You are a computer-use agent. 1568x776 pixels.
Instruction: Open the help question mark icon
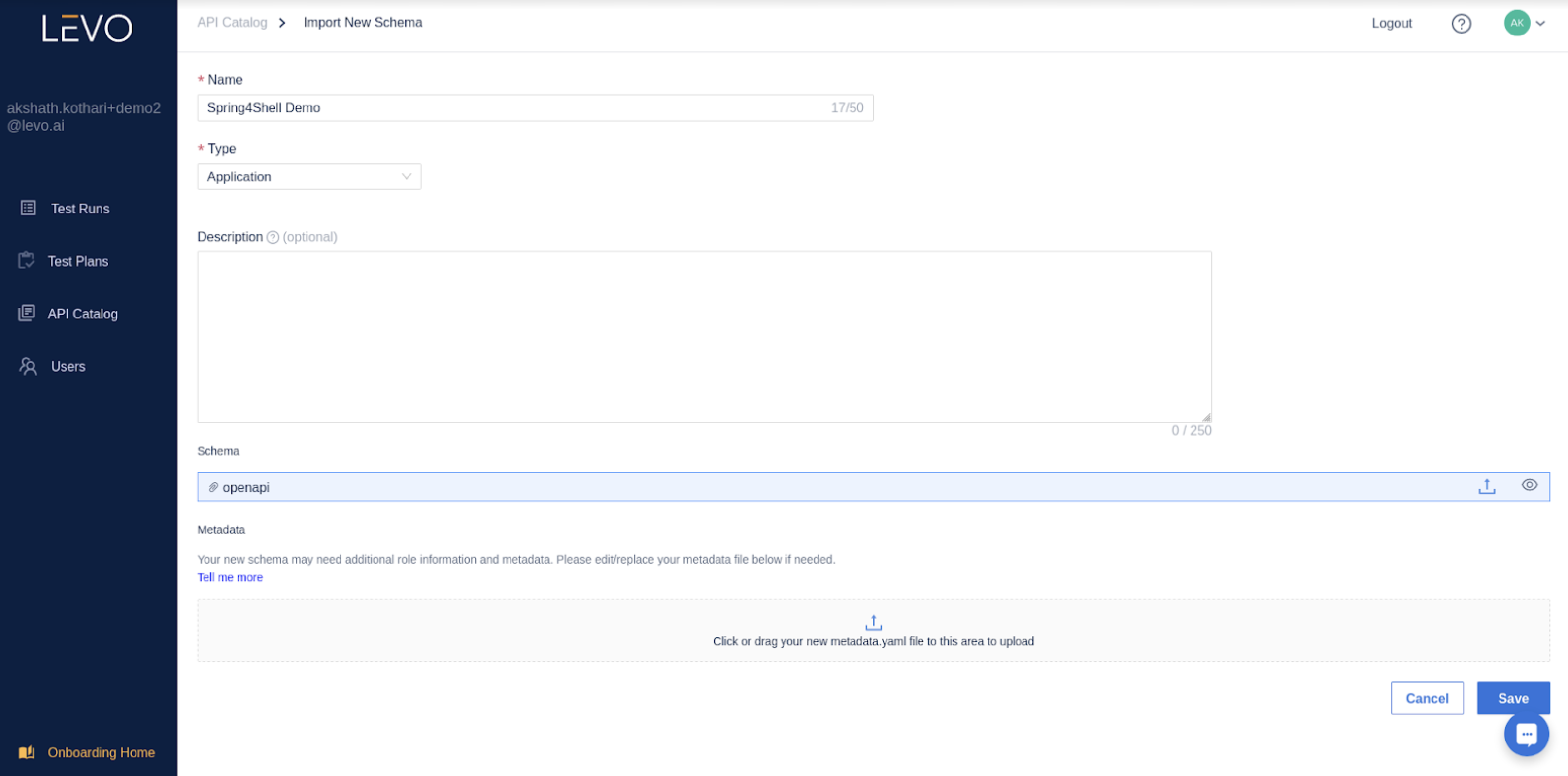(1461, 24)
